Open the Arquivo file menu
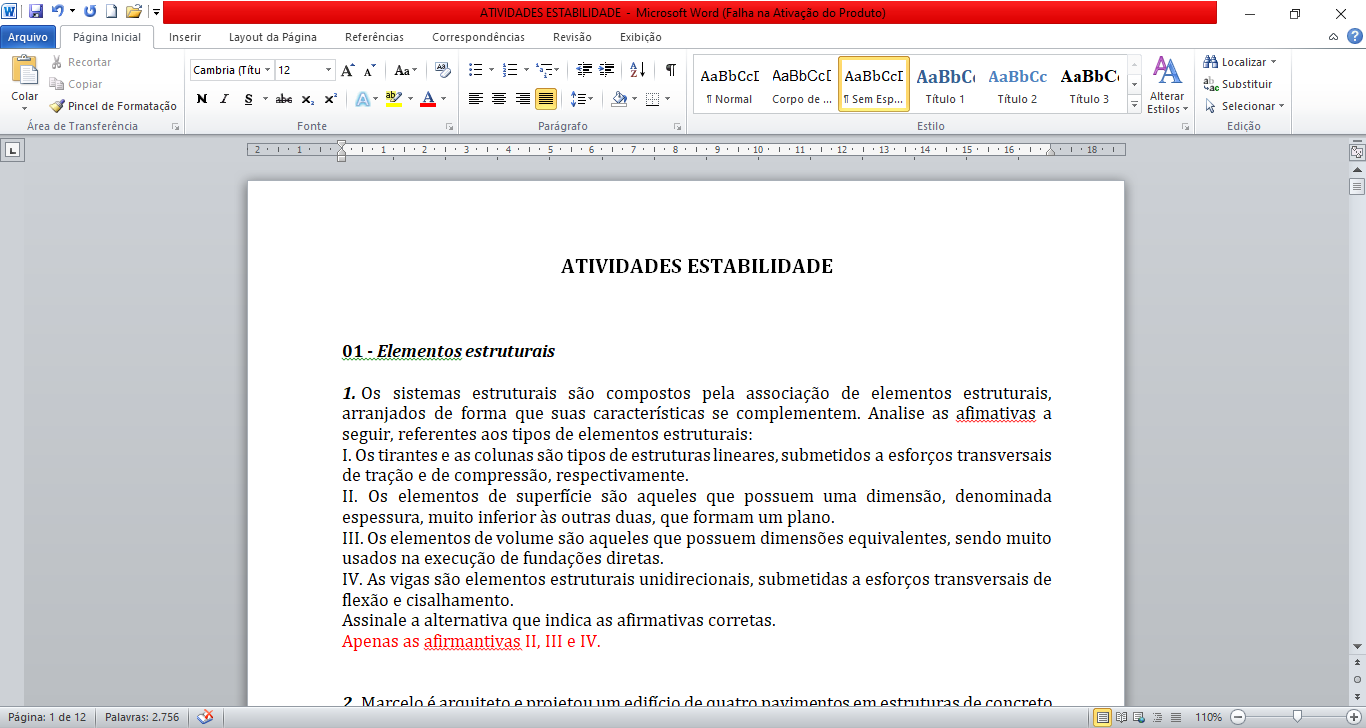Image resolution: width=1366 pixels, height=728 pixels. pos(28,37)
